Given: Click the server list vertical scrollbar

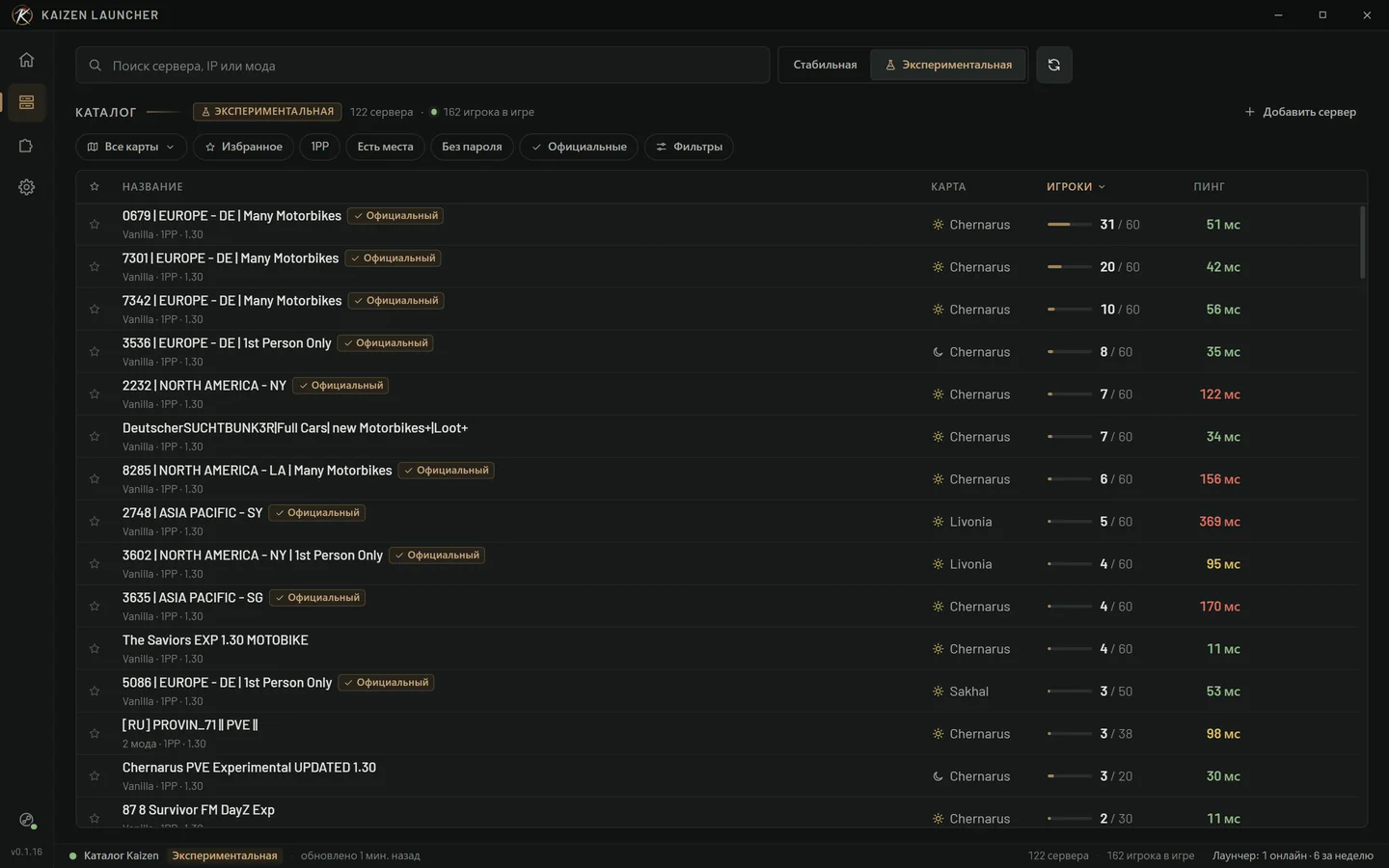Looking at the screenshot, I should click(1363, 242).
